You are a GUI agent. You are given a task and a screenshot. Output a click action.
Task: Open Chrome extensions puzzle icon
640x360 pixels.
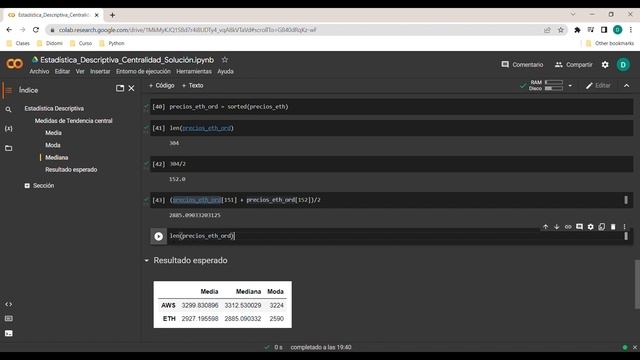pyautogui.click(x=577, y=30)
